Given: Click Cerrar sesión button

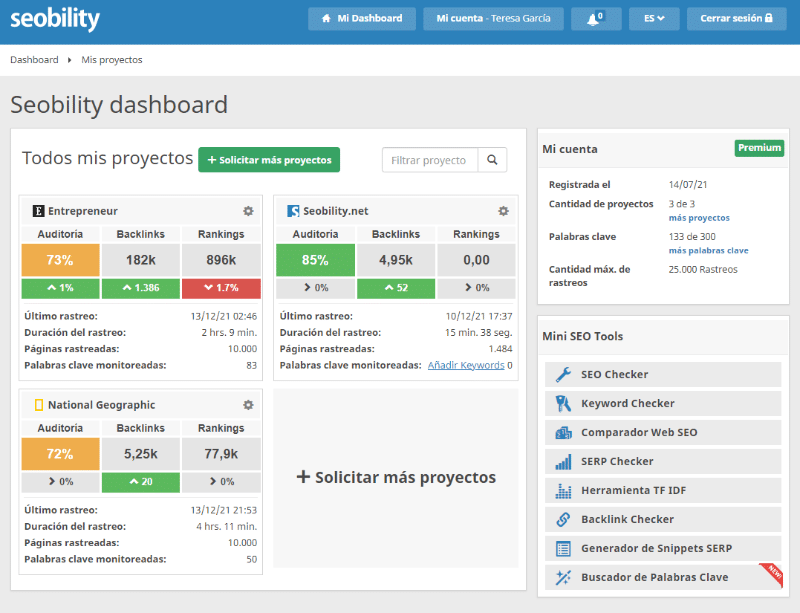Looking at the screenshot, I should point(736,19).
